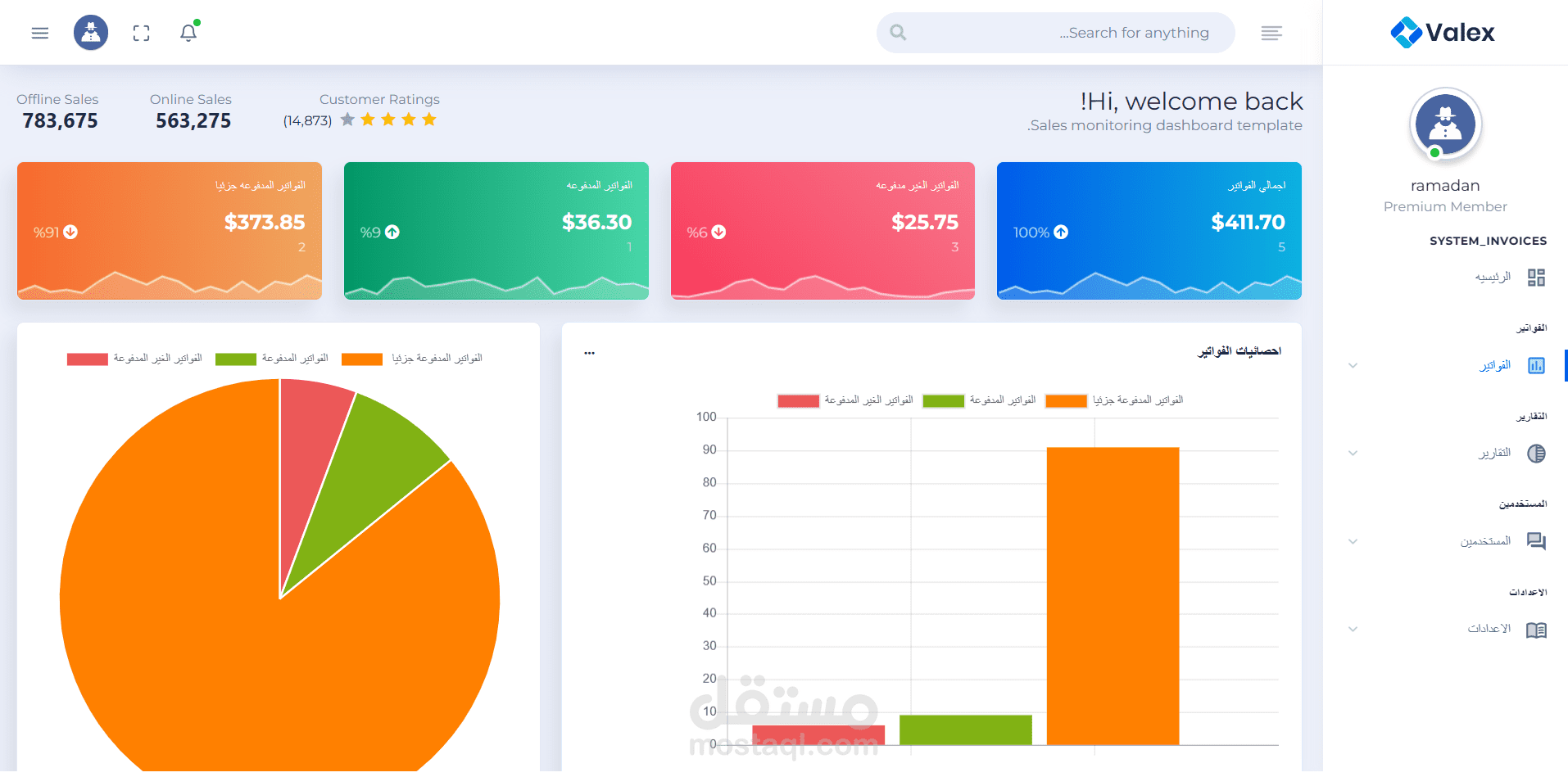Expand التقارير sidebar chevron
1568x777 pixels.
click(x=1353, y=453)
